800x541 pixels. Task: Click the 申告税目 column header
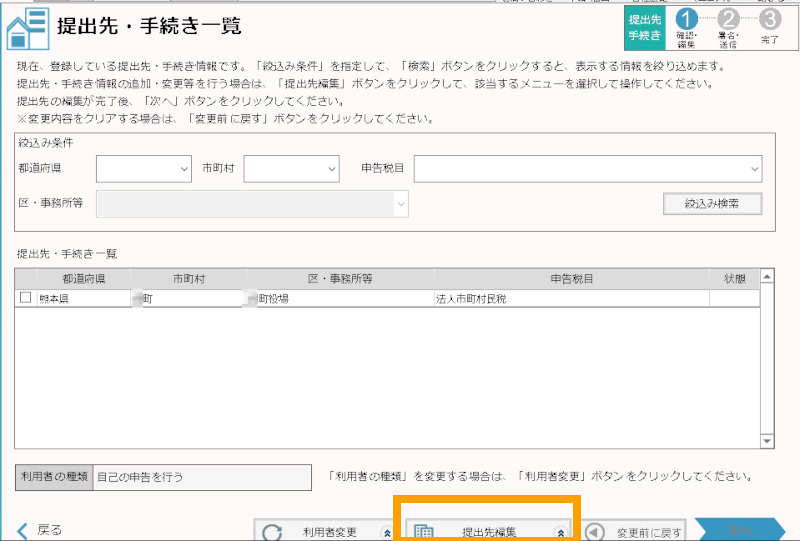click(571, 279)
